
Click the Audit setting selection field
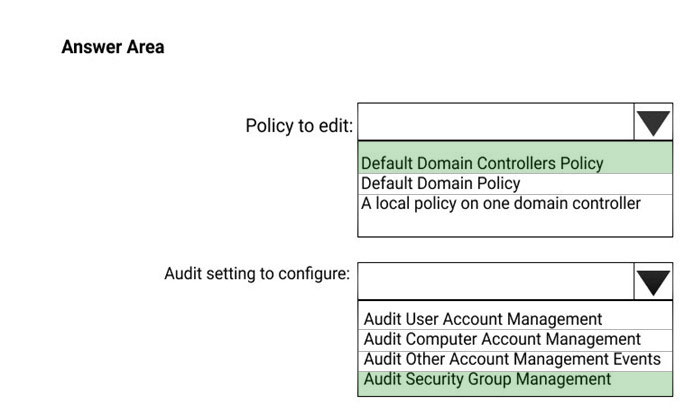(496, 281)
